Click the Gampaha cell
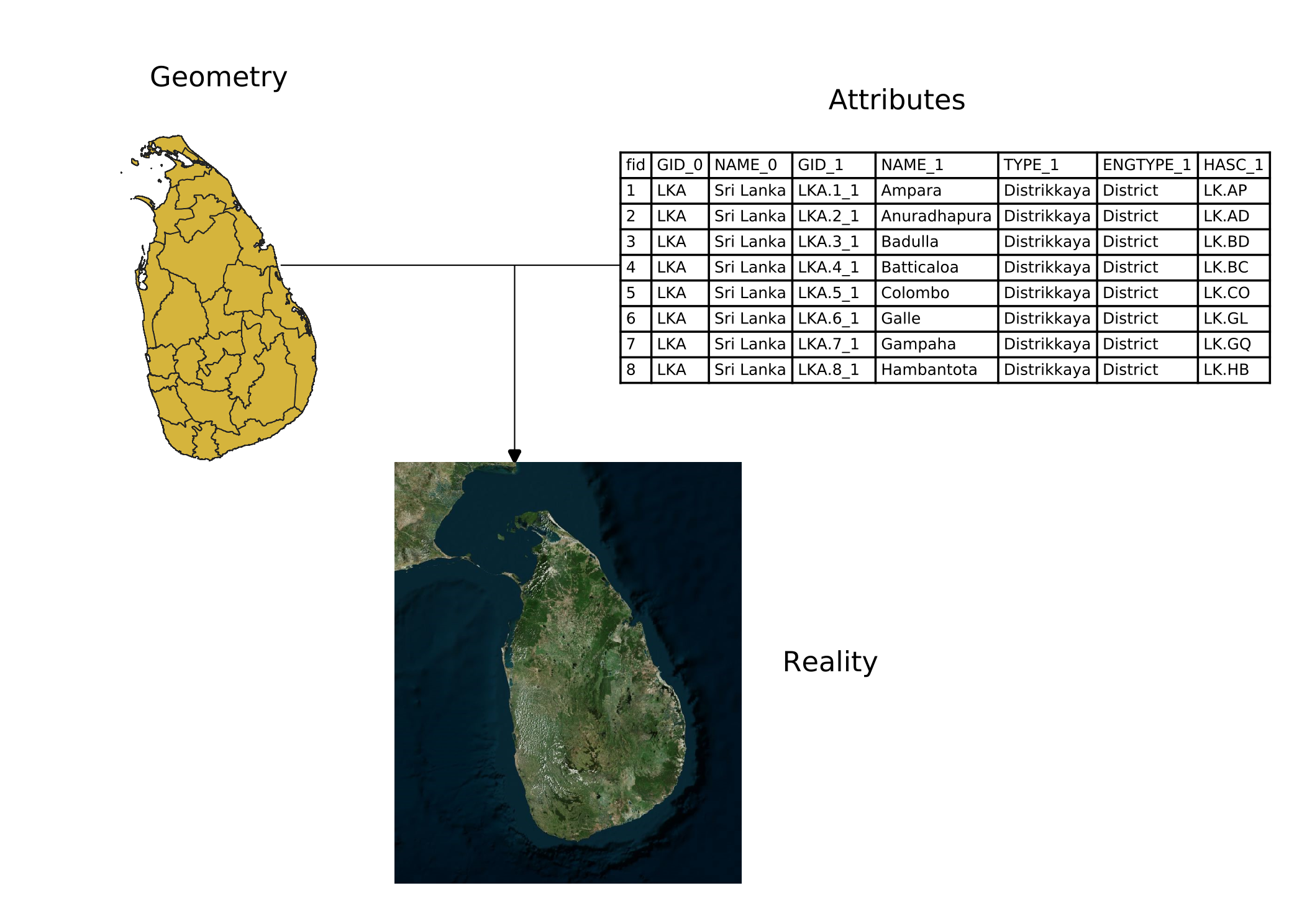Screen dimensions: 1307x924 point(937,344)
